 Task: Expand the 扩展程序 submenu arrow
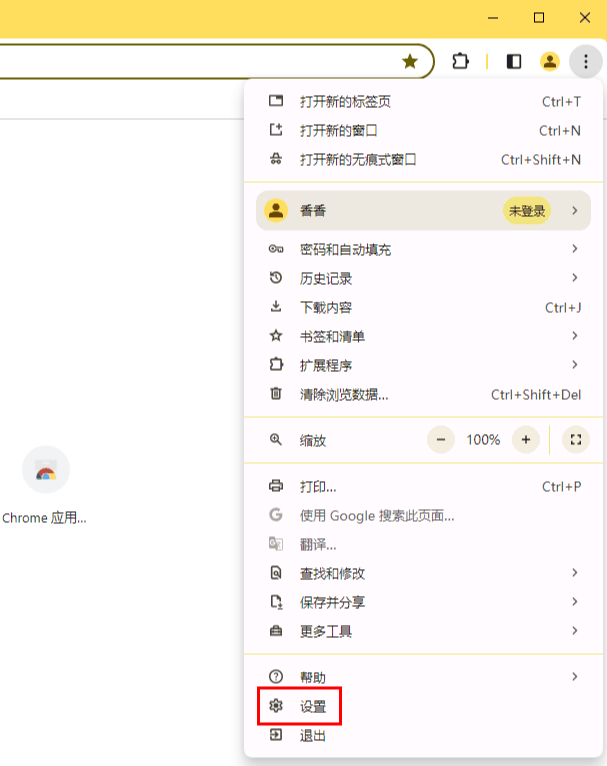(x=575, y=364)
